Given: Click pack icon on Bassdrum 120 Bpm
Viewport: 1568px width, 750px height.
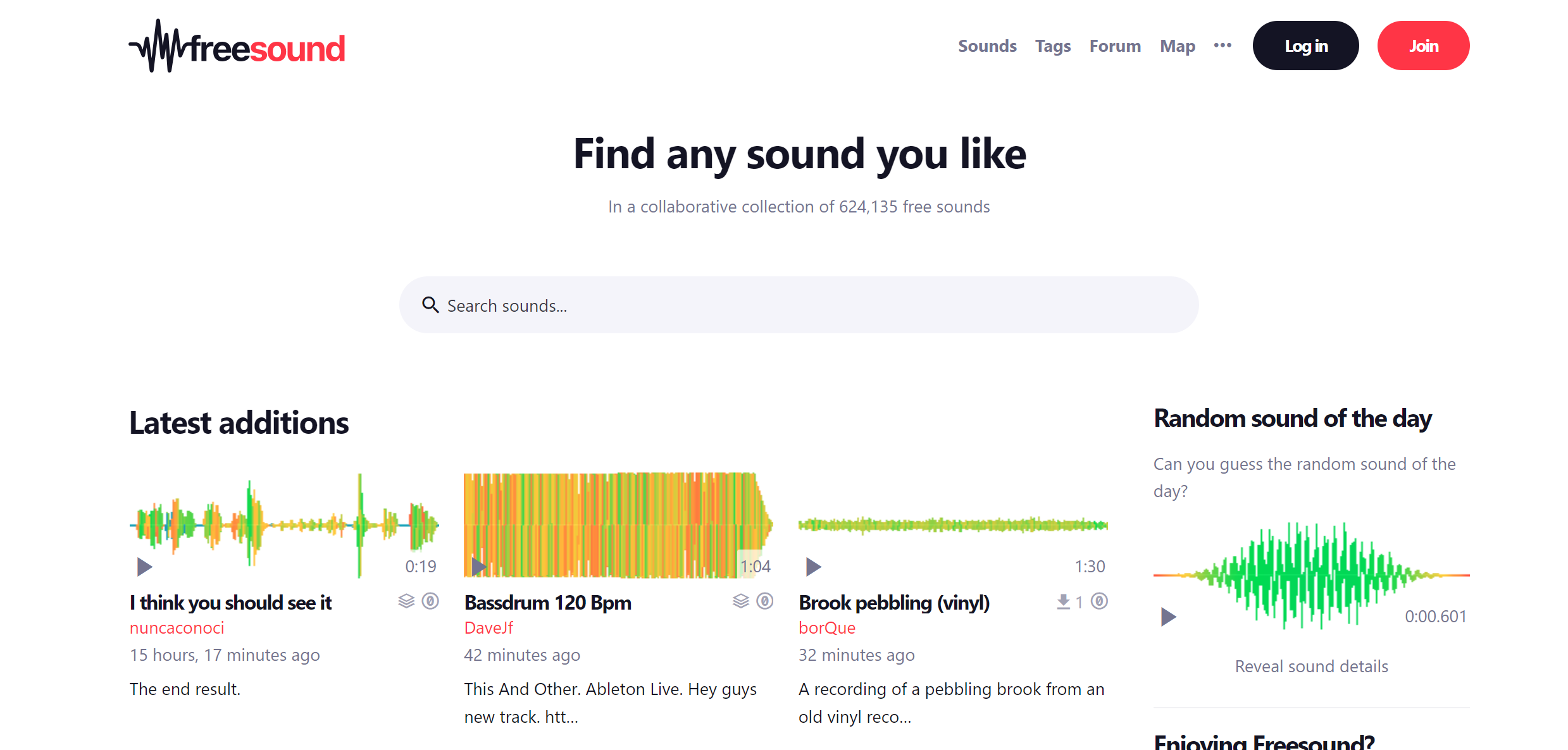Looking at the screenshot, I should click(740, 601).
